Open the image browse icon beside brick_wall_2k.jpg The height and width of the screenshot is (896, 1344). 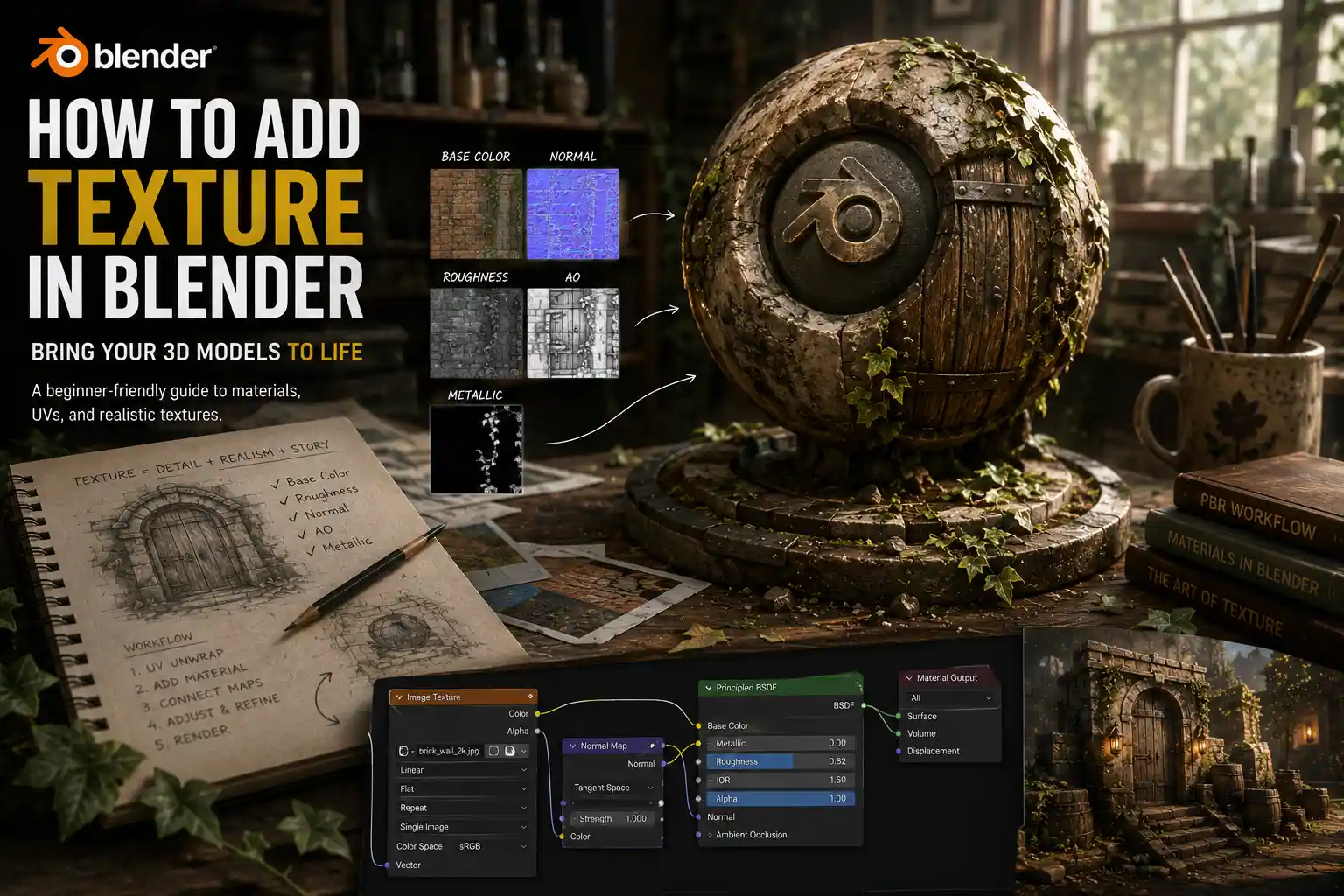[x=405, y=751]
